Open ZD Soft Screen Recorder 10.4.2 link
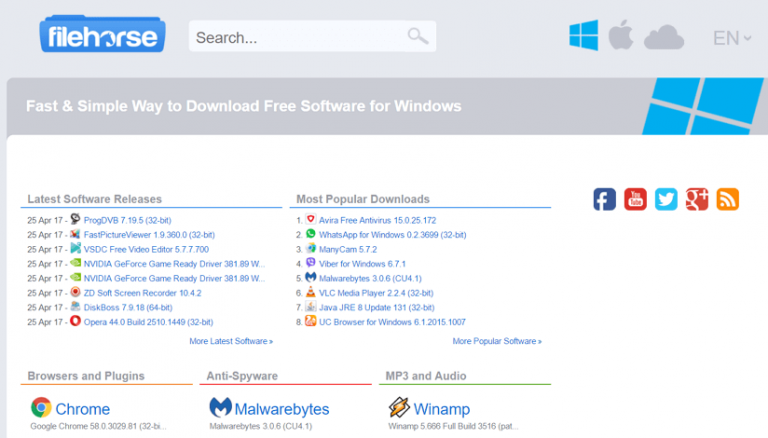Screen dimensions: 768x438 143,293
